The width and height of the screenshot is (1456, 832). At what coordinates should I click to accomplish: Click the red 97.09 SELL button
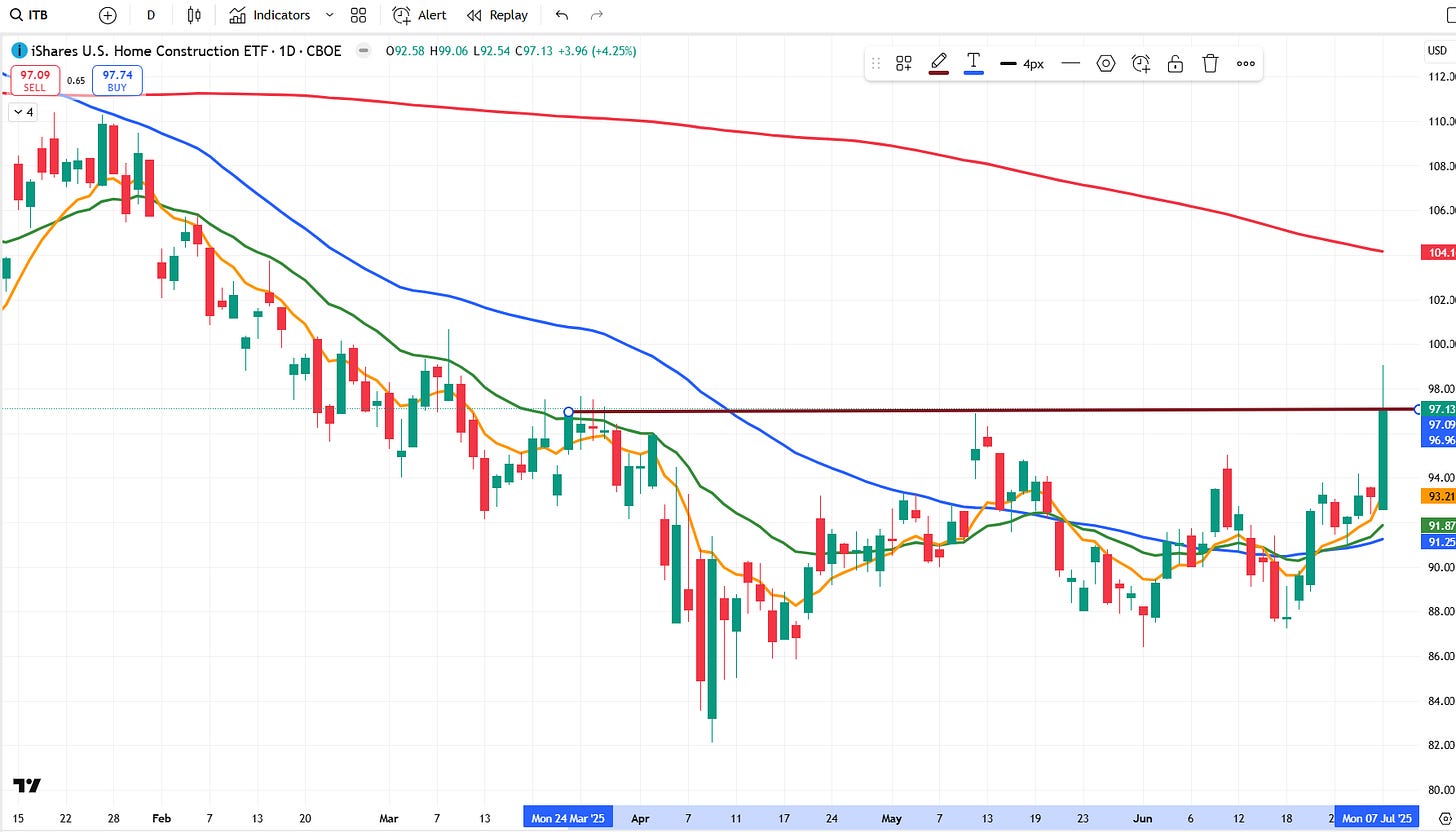coord(35,81)
